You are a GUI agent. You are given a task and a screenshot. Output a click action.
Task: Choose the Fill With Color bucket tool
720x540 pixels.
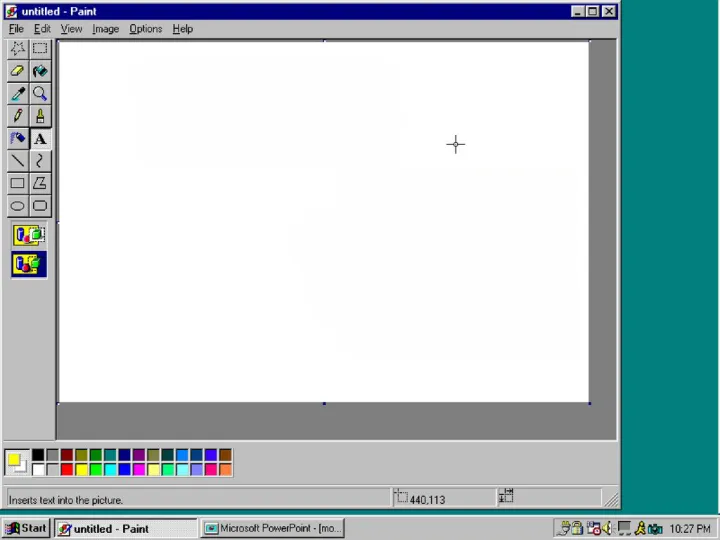(40, 71)
